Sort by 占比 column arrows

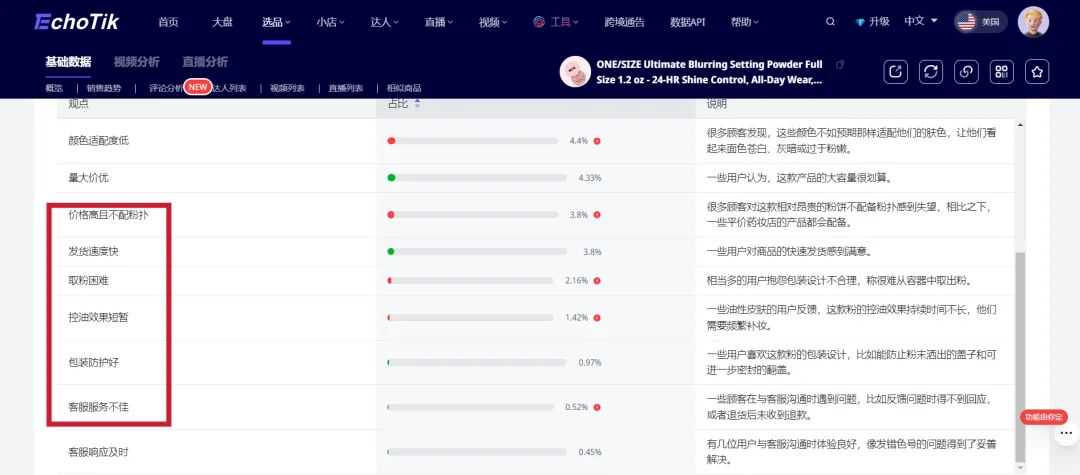point(417,103)
